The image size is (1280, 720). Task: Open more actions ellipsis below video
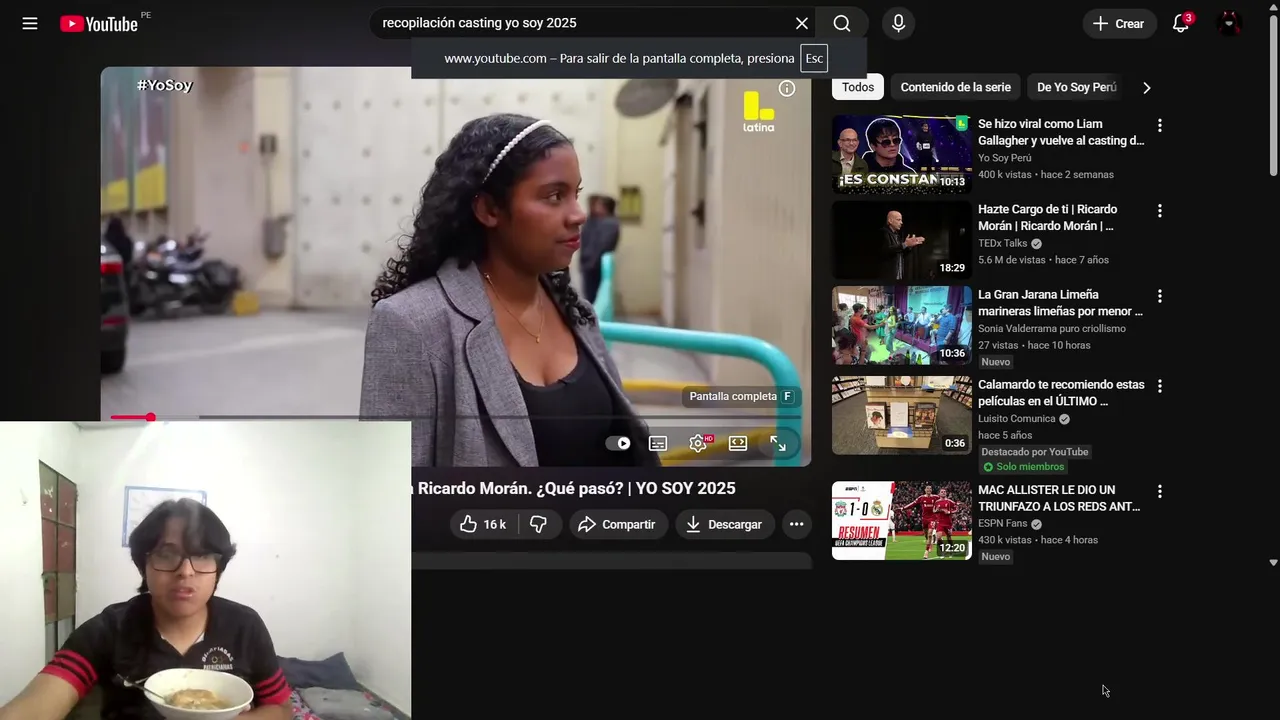click(x=796, y=524)
